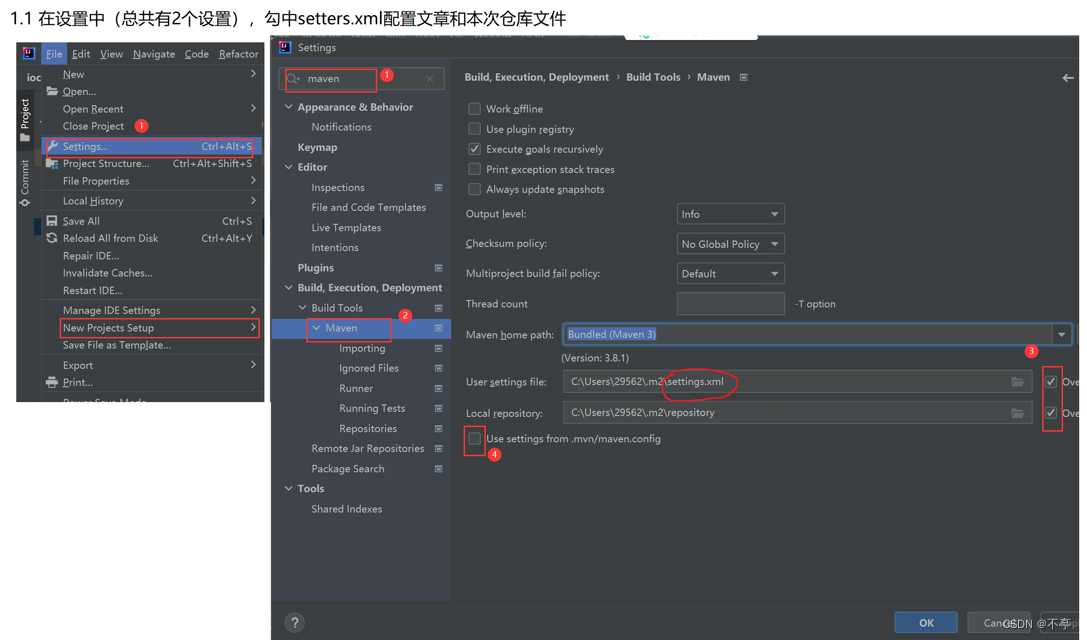
Task: Collapse Appearance & Behavior tree node
Action: 288,107
